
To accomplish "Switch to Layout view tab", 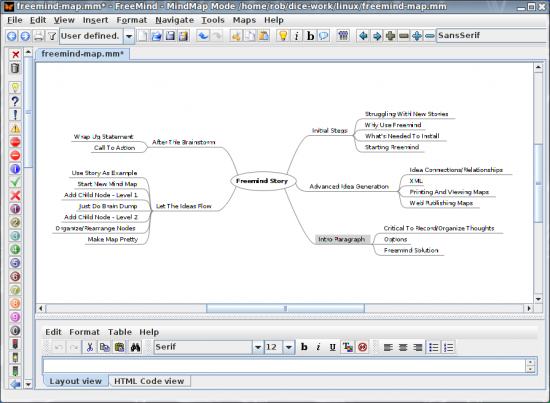I will pos(75,381).
